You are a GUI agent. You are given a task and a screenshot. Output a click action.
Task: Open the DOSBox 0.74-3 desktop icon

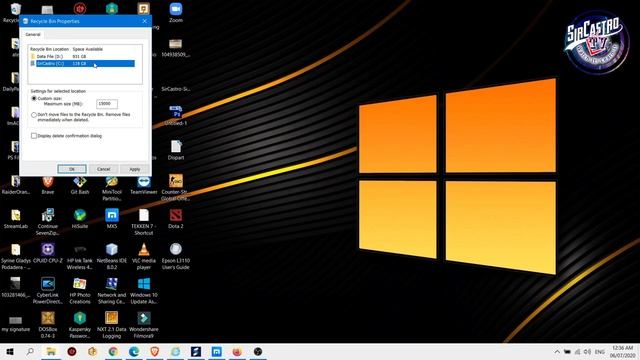48,325
